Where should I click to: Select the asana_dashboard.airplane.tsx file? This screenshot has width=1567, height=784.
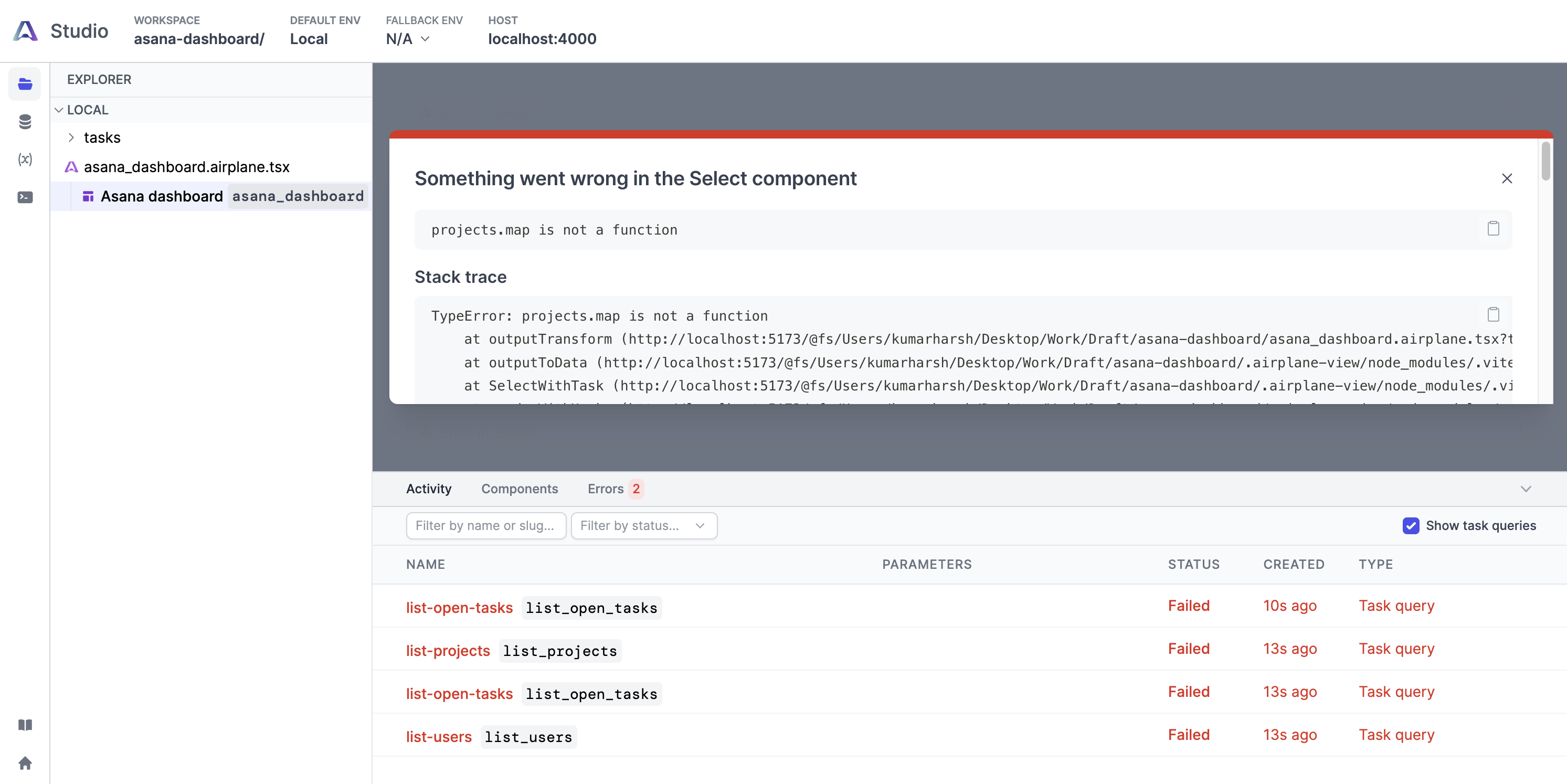pyautogui.click(x=186, y=167)
